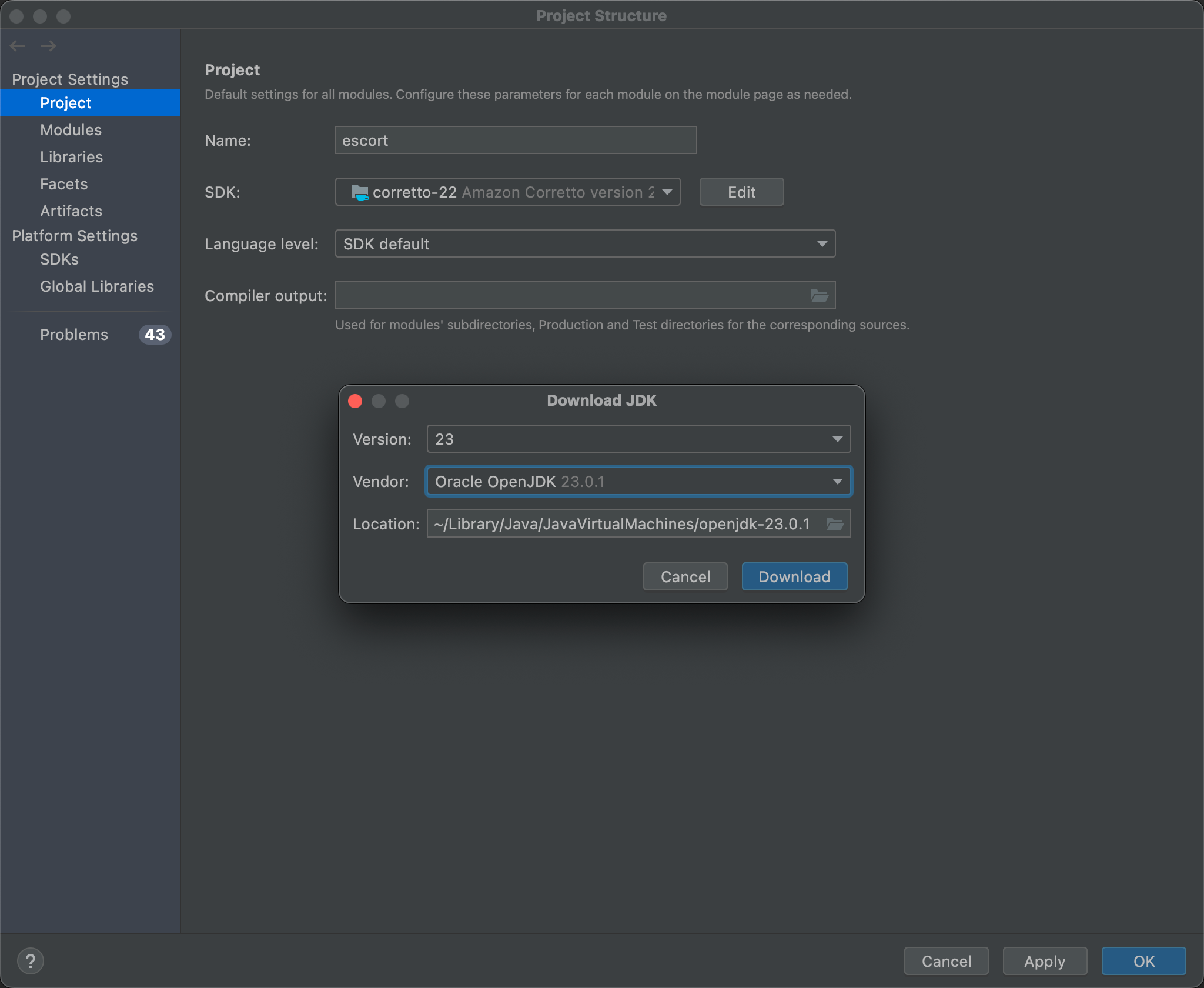This screenshot has width=1204, height=988.
Task: Open the Libraries section
Action: pyautogui.click(x=71, y=157)
